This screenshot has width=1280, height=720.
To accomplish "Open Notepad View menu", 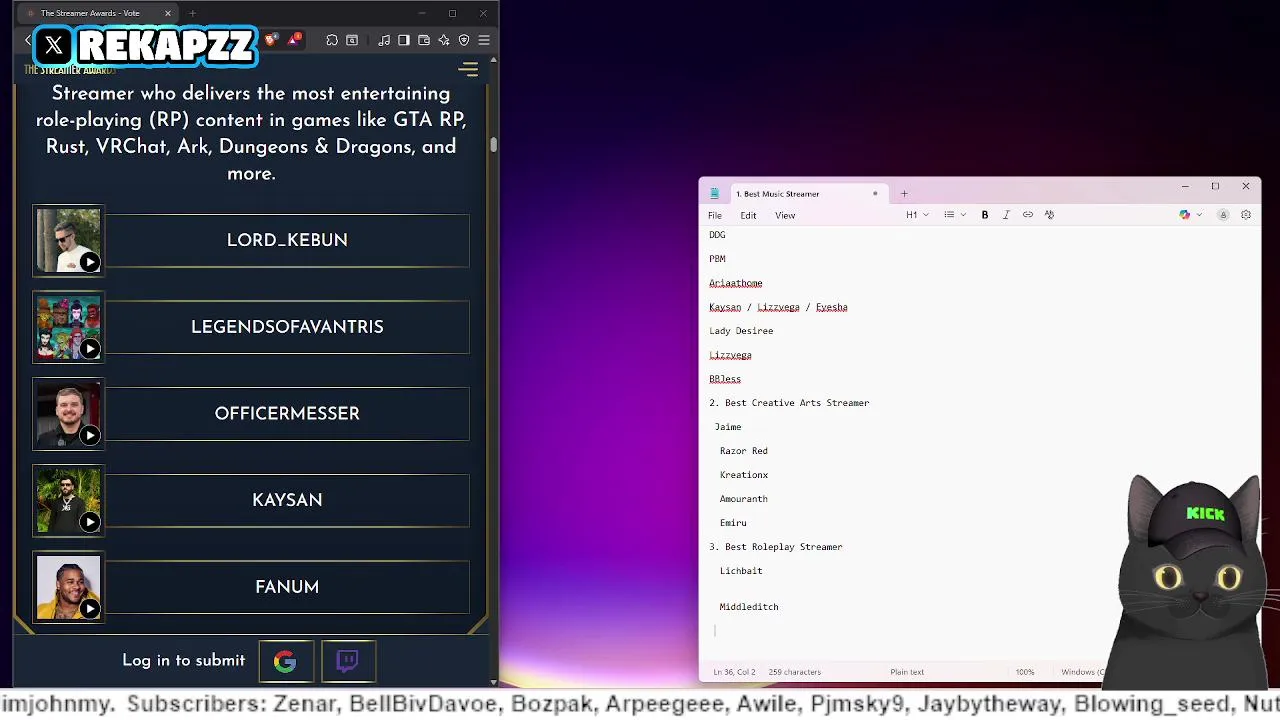I will [x=785, y=215].
